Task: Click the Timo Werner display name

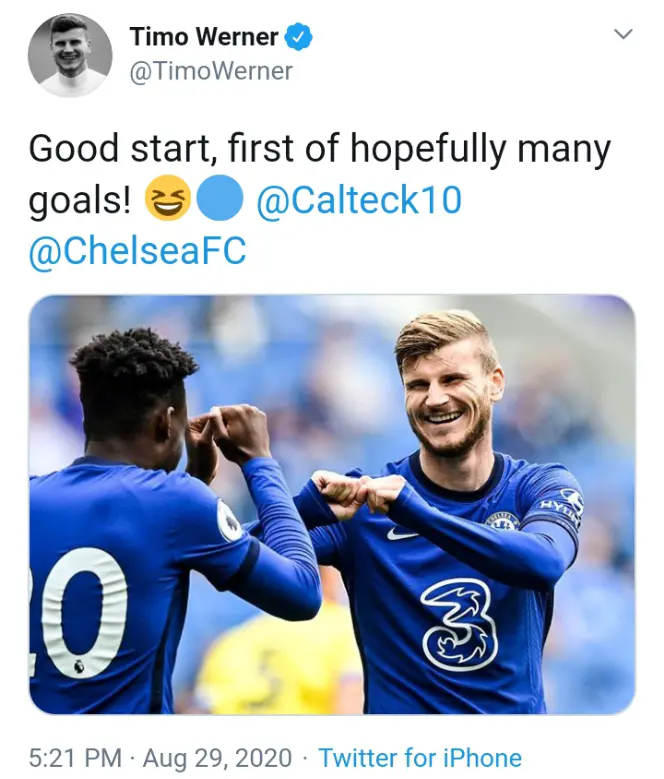Action: (x=204, y=38)
